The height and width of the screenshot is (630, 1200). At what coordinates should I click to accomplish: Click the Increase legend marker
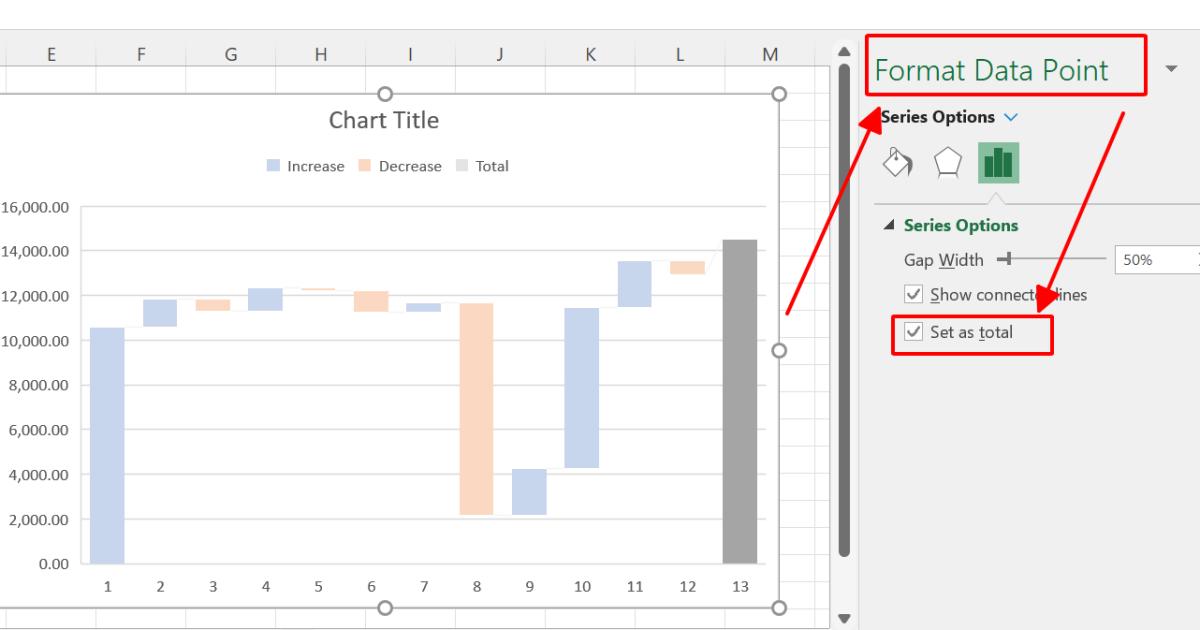click(274, 166)
